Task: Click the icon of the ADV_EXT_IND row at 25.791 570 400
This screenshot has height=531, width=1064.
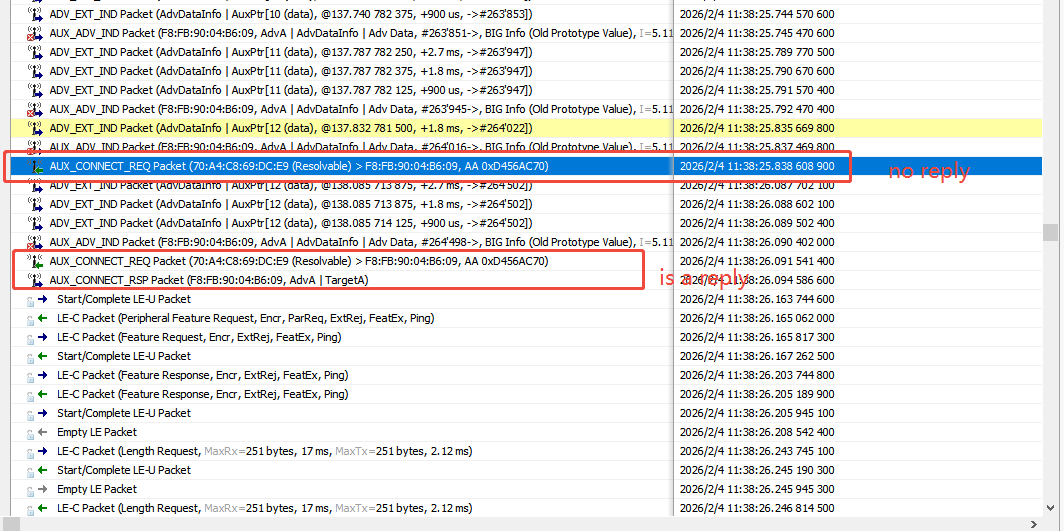Action: (x=35, y=90)
